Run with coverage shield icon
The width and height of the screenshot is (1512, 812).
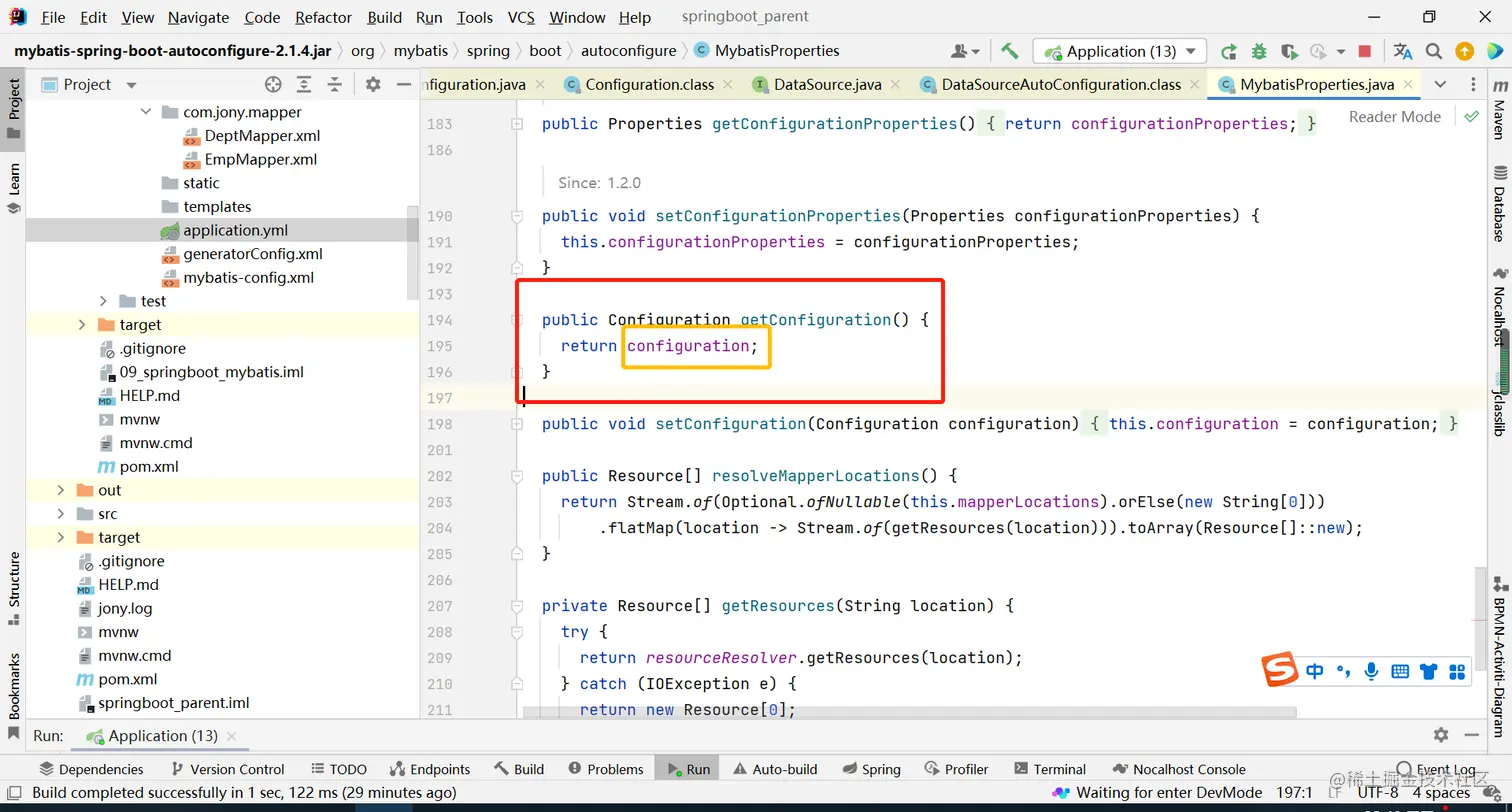click(x=1289, y=51)
